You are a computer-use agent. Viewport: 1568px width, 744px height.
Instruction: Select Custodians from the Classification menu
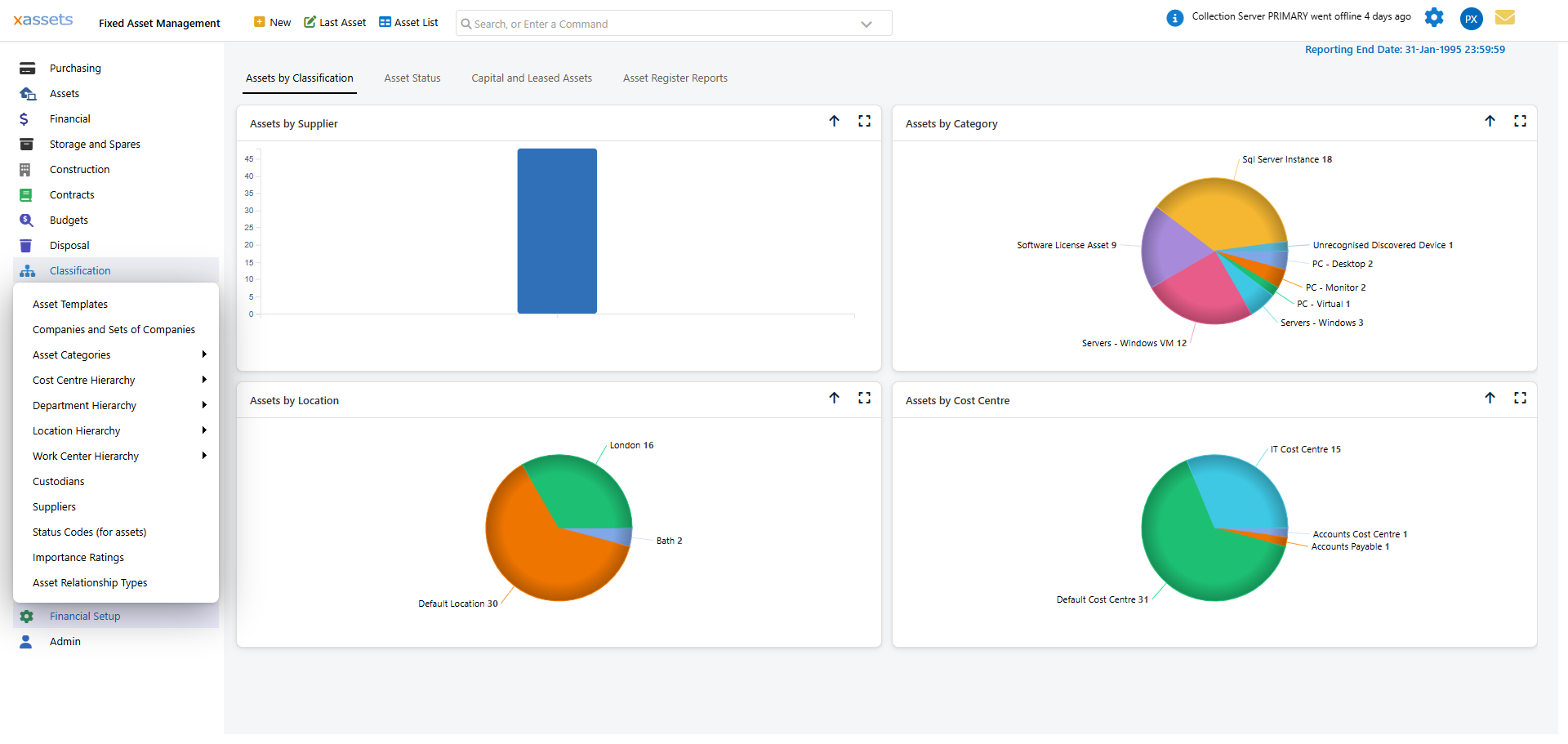58,481
